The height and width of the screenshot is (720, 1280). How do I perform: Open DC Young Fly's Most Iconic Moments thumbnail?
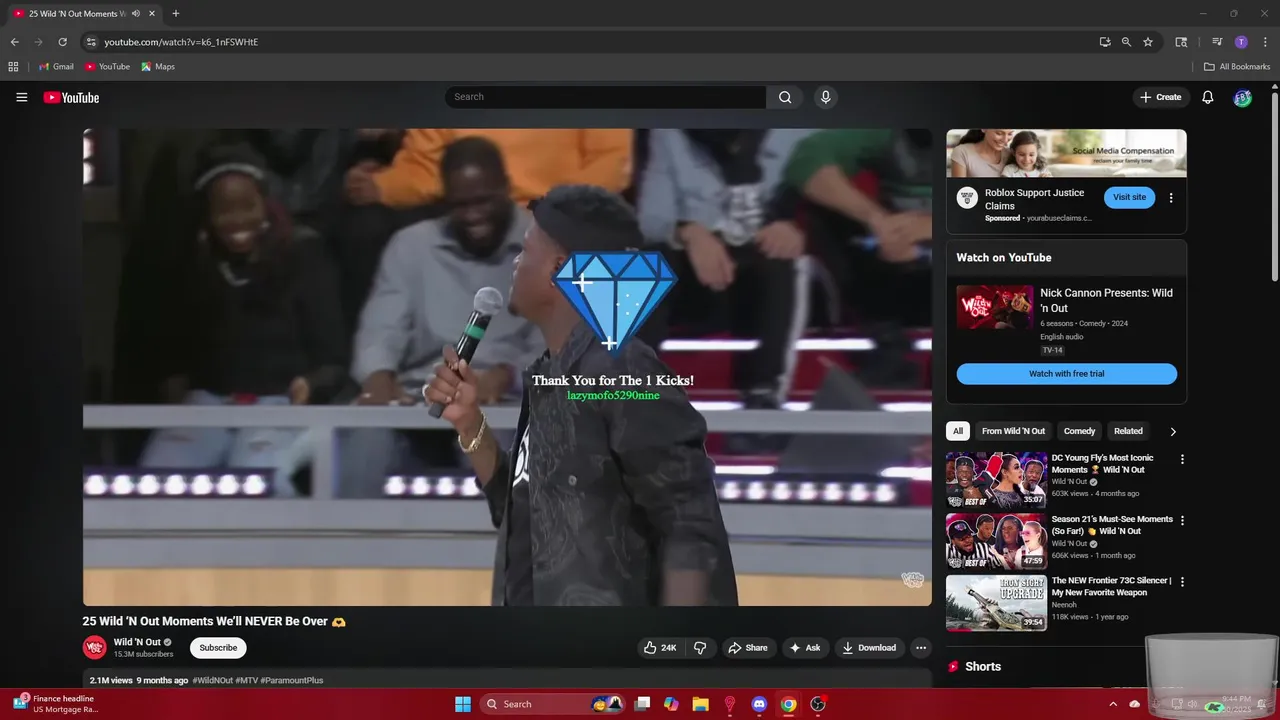[996, 480]
